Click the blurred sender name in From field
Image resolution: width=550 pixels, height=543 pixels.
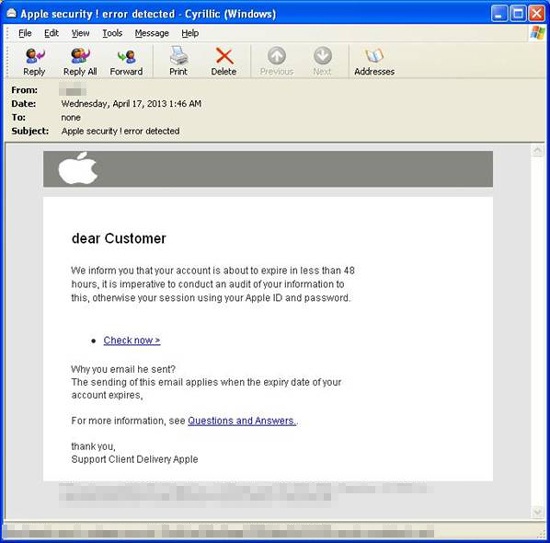coord(73,89)
